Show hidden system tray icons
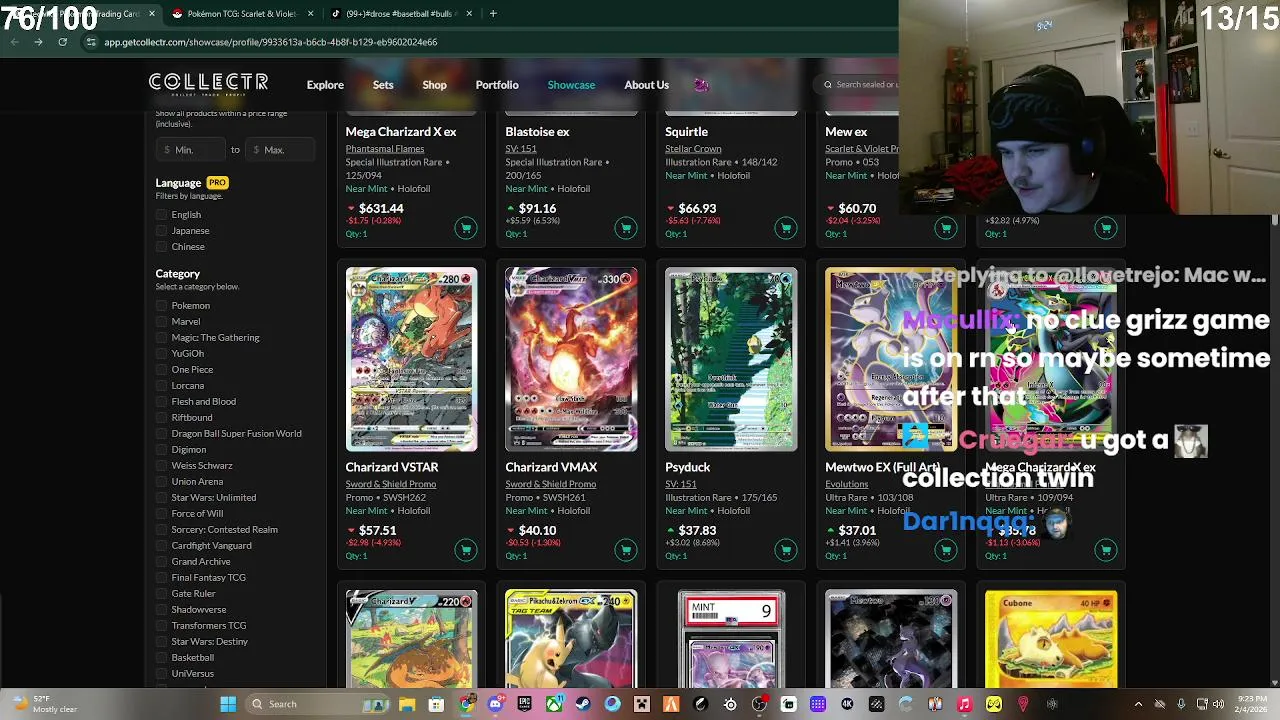The height and width of the screenshot is (720, 1280). [x=1138, y=704]
